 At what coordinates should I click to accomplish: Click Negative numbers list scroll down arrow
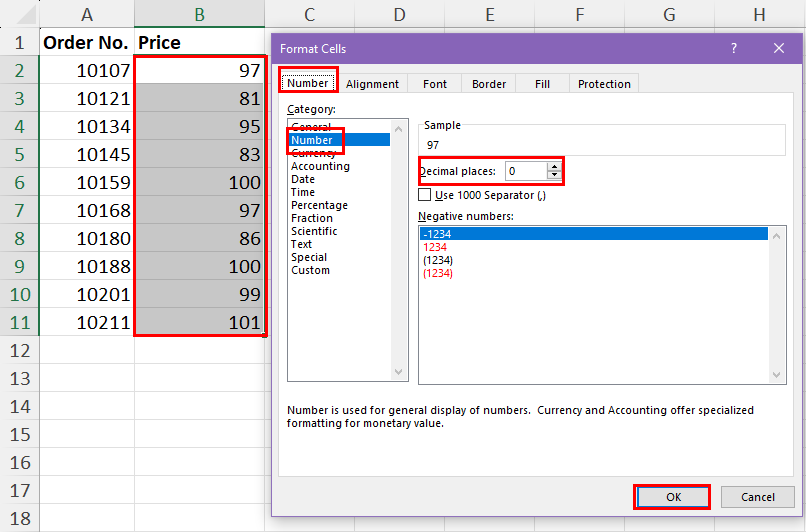(777, 375)
